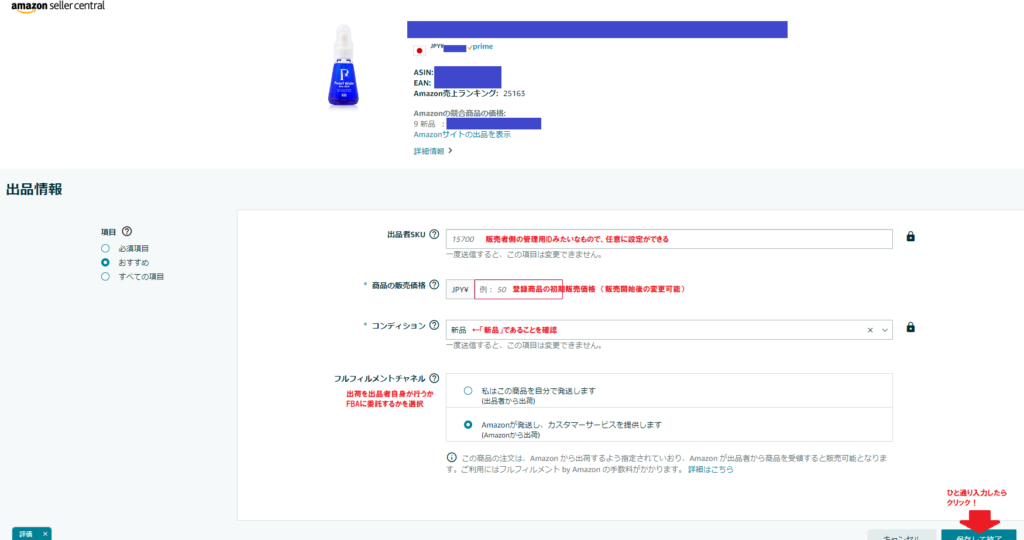1024x540 pixels.
Task: Select the Amazonが発送し fulfillment option
Action: point(468,425)
